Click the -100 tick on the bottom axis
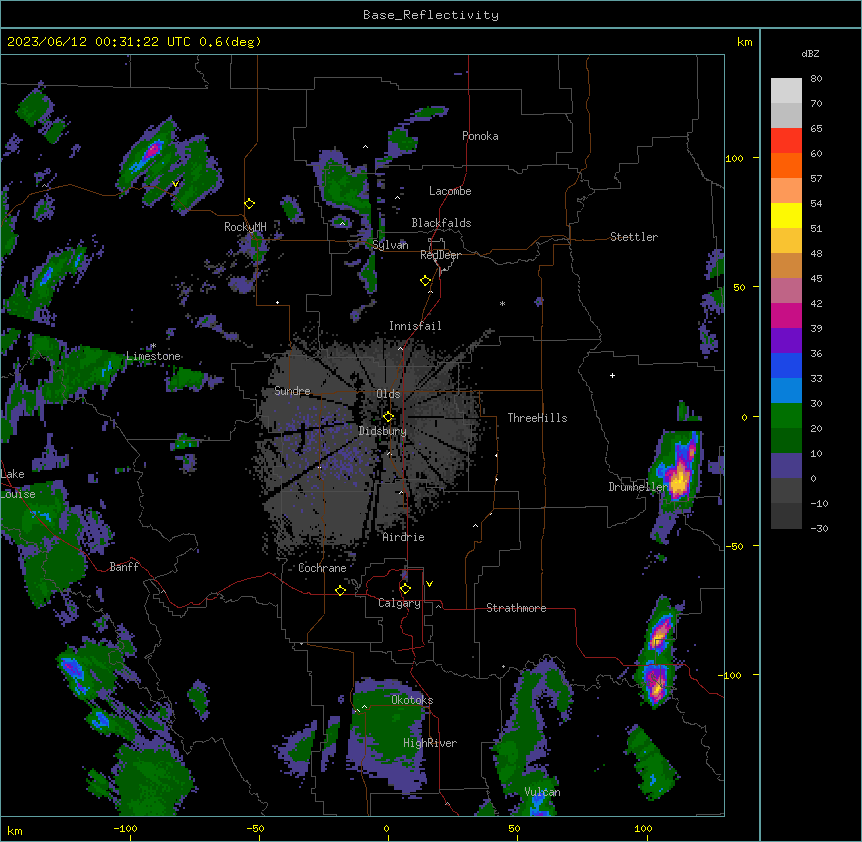Image resolution: width=862 pixels, height=842 pixels. click(x=125, y=828)
